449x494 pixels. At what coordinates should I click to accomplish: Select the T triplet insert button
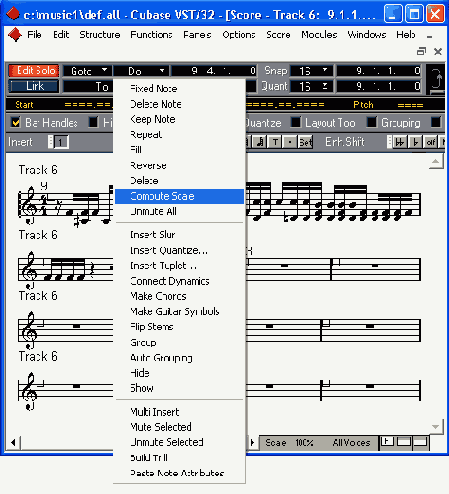(x=275, y=142)
